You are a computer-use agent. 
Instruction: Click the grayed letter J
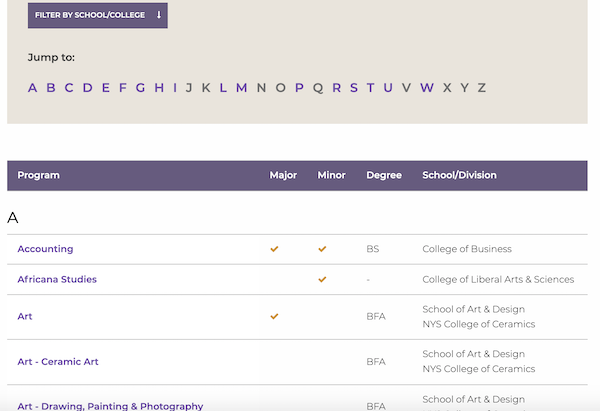(189, 88)
